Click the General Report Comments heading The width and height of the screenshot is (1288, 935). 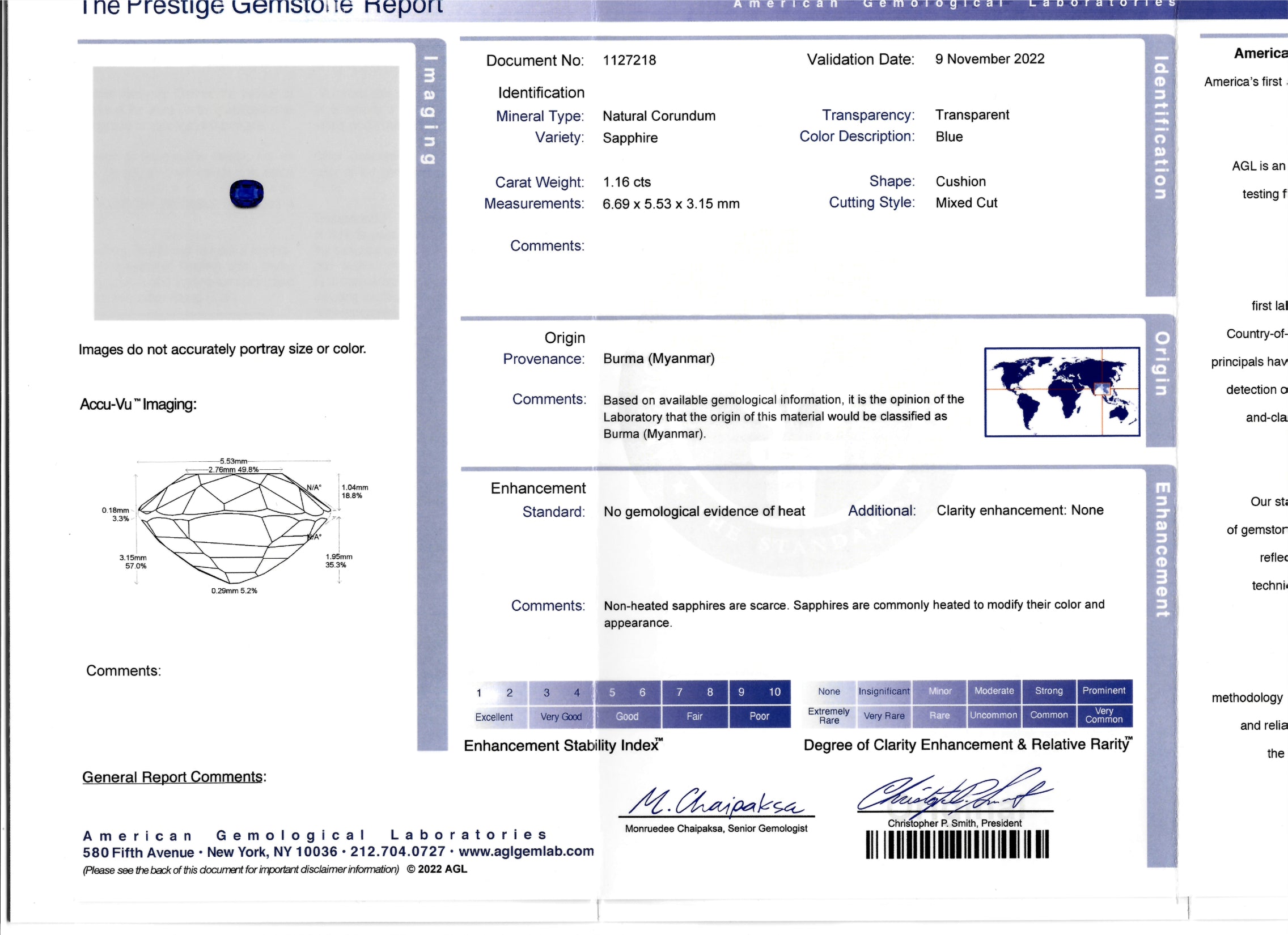(174, 776)
